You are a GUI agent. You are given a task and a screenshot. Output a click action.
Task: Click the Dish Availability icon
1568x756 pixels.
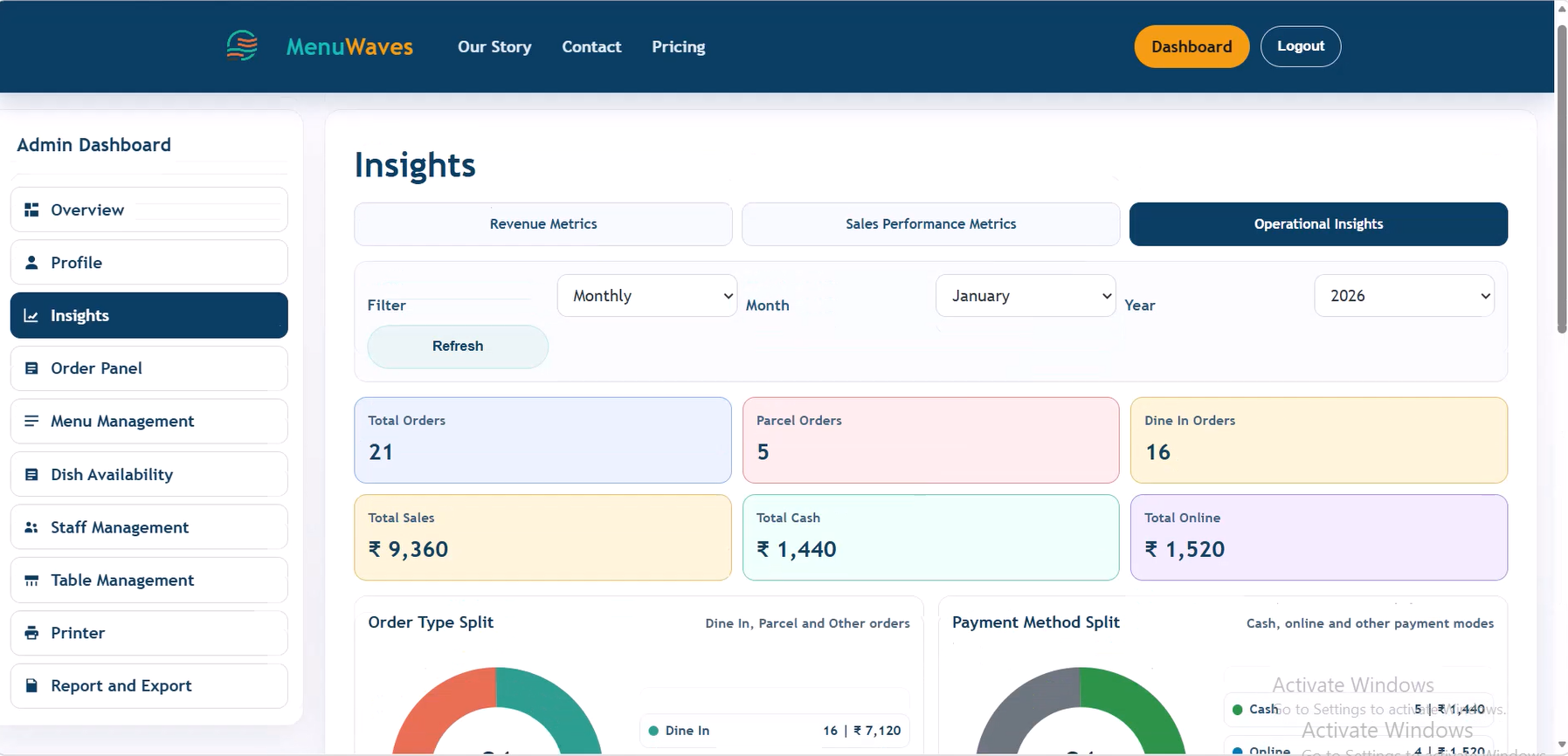coord(31,474)
